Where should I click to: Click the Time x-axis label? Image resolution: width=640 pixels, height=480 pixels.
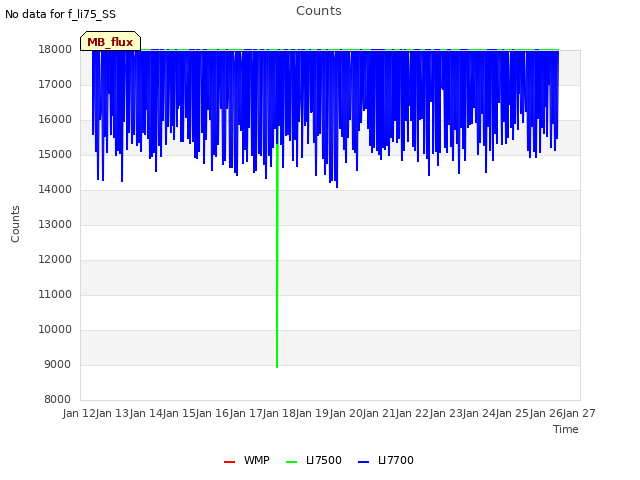click(x=566, y=429)
